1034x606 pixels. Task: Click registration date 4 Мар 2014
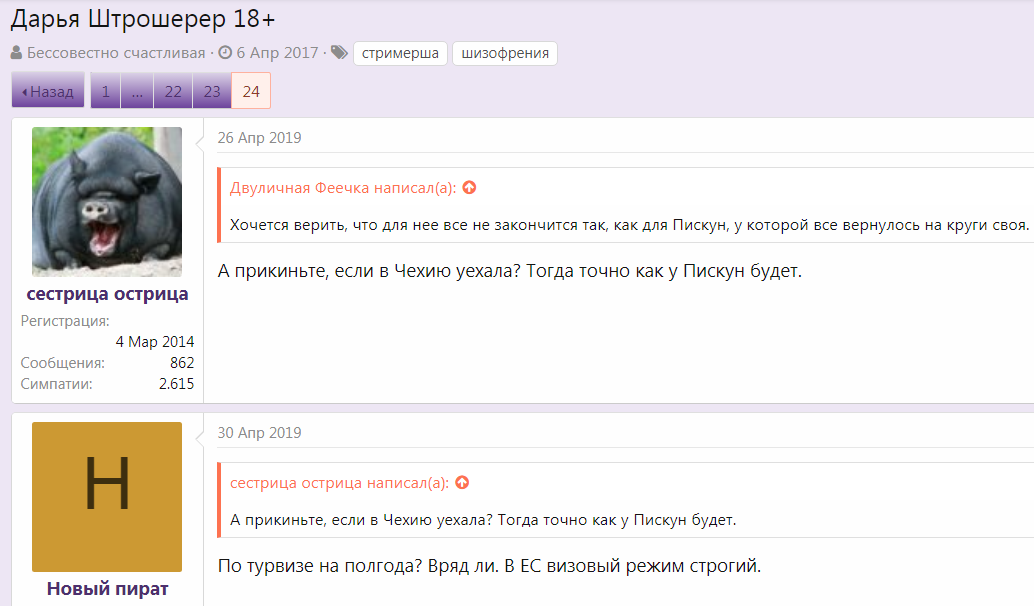pos(155,342)
